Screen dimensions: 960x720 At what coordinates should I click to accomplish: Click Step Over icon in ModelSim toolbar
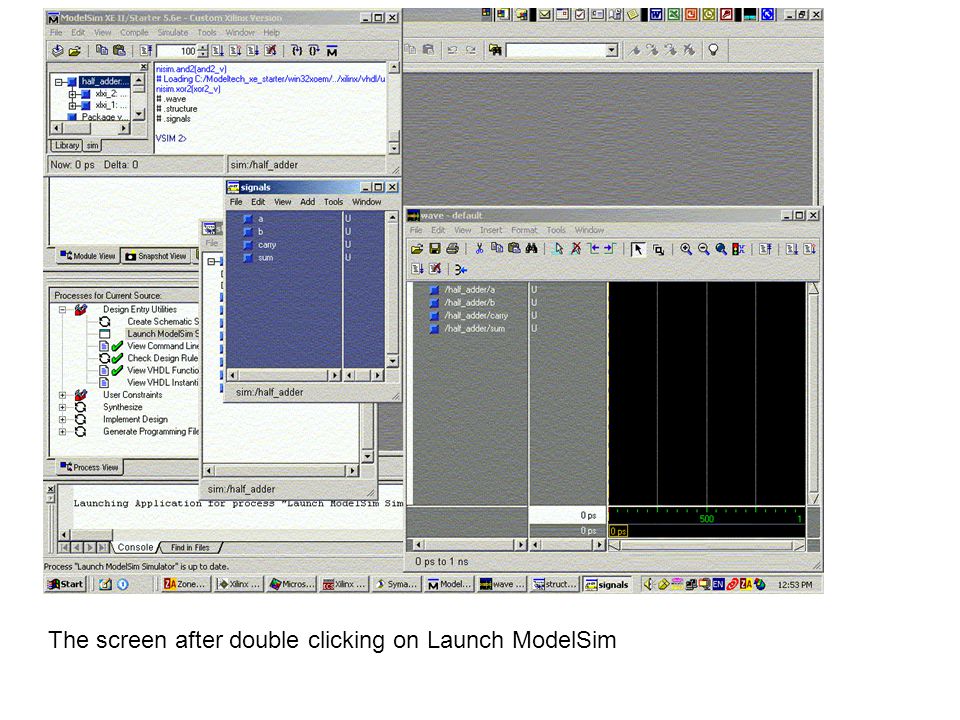coord(314,51)
